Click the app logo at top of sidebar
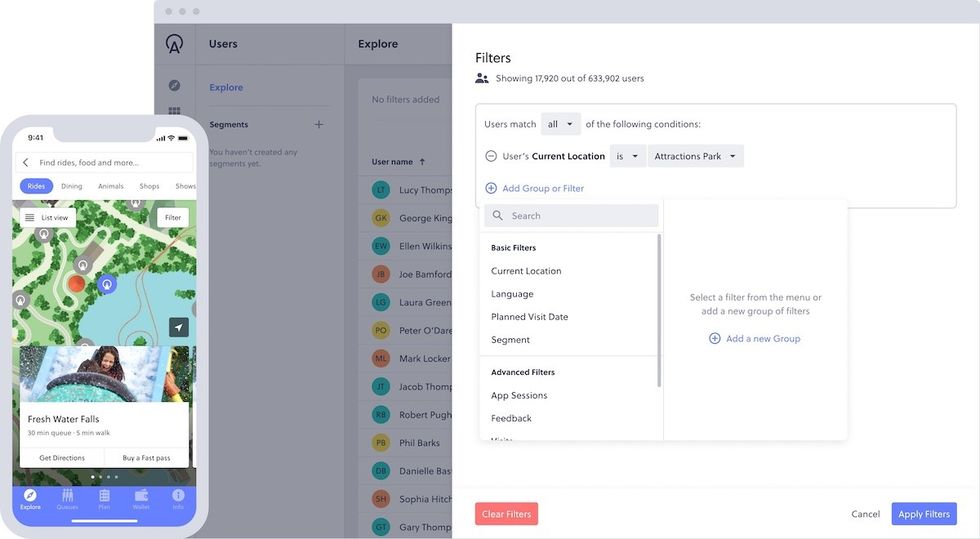Screen dimensions: 980x539 (175, 44)
